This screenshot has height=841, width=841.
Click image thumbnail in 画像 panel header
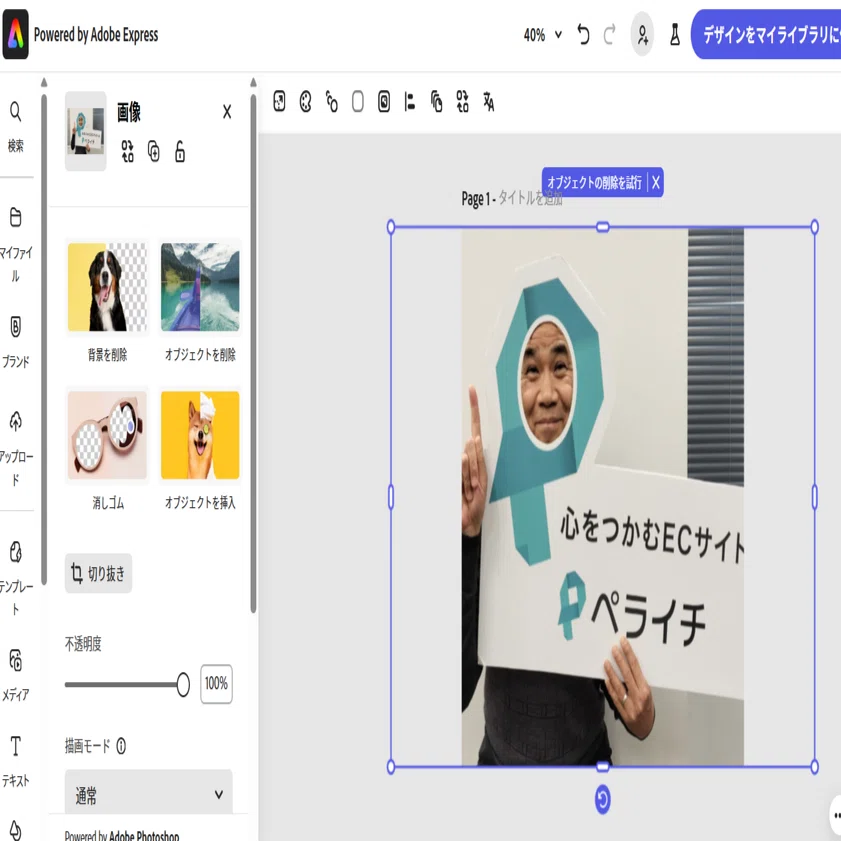tap(85, 130)
